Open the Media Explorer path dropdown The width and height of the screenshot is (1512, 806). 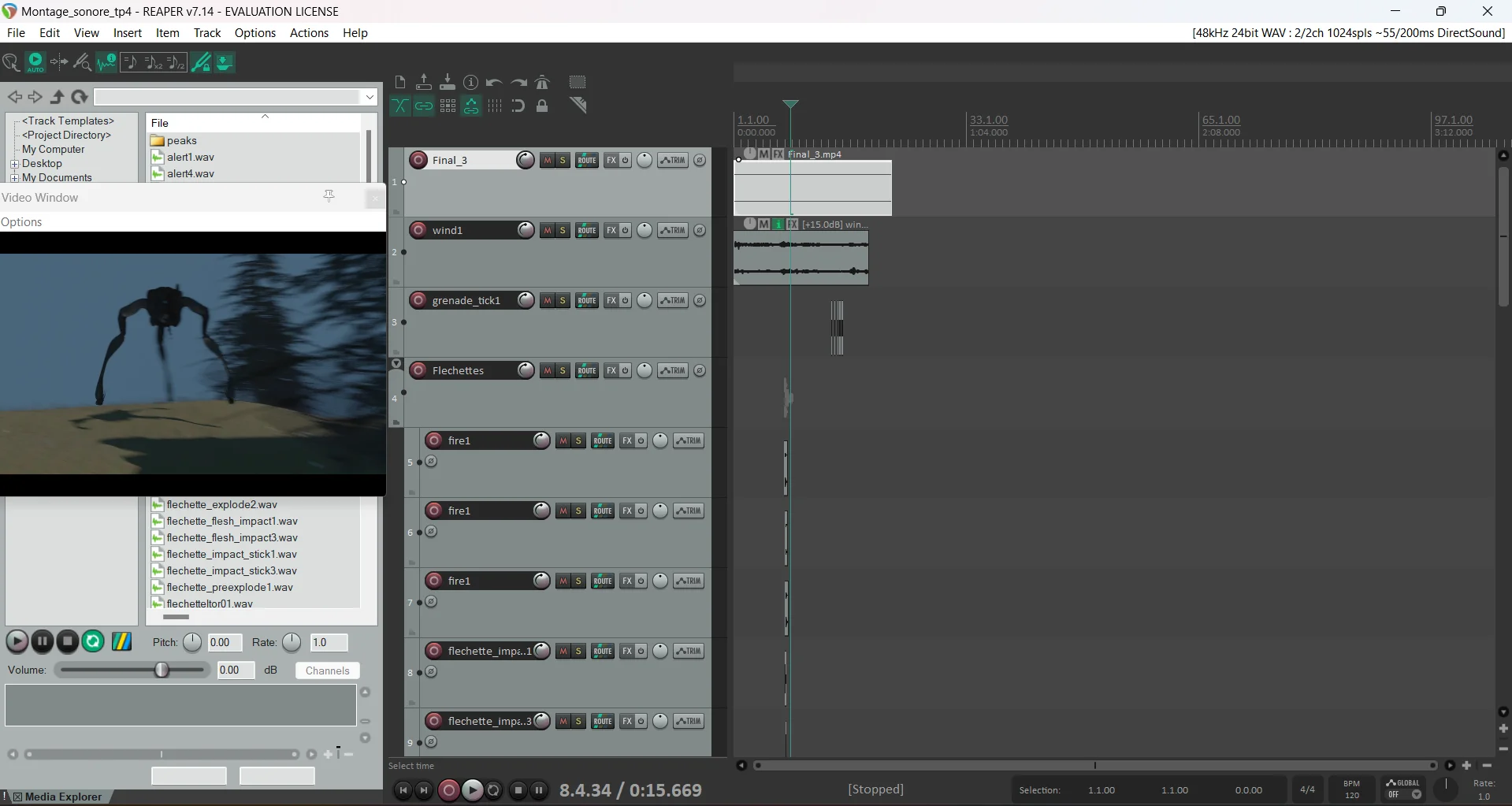(370, 97)
